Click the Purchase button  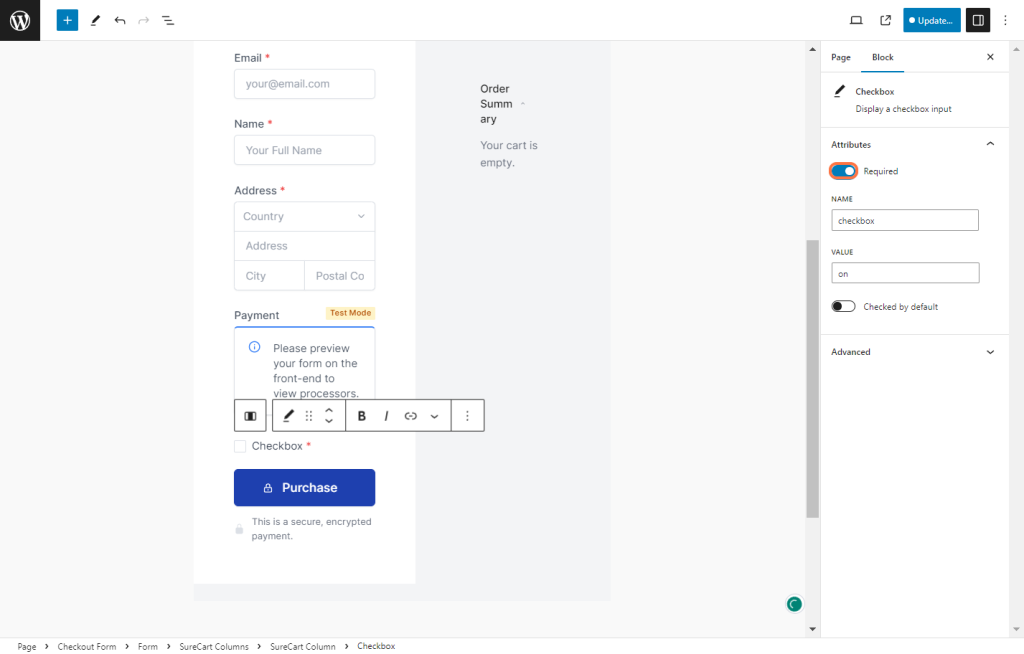coord(304,488)
